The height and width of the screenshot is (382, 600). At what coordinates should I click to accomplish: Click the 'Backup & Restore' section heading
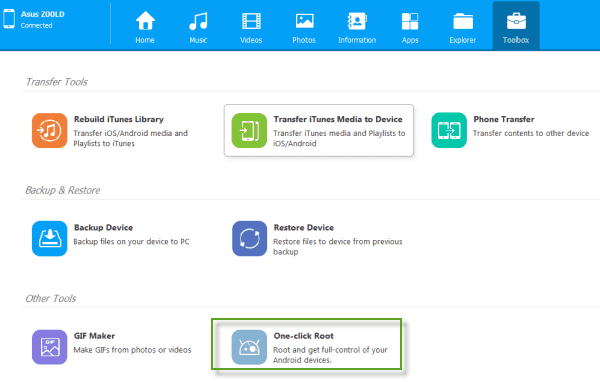[x=63, y=190]
